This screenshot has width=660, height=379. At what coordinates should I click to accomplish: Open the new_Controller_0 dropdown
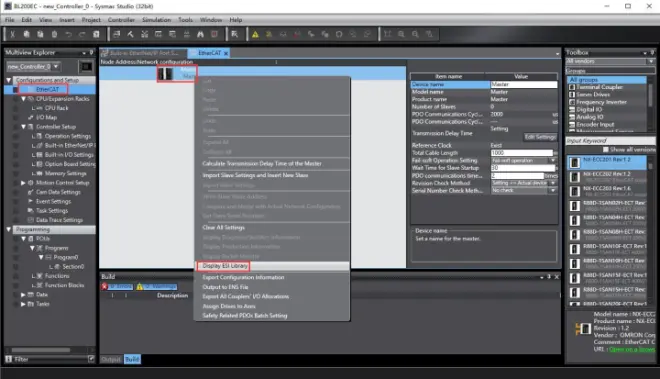(x=56, y=67)
